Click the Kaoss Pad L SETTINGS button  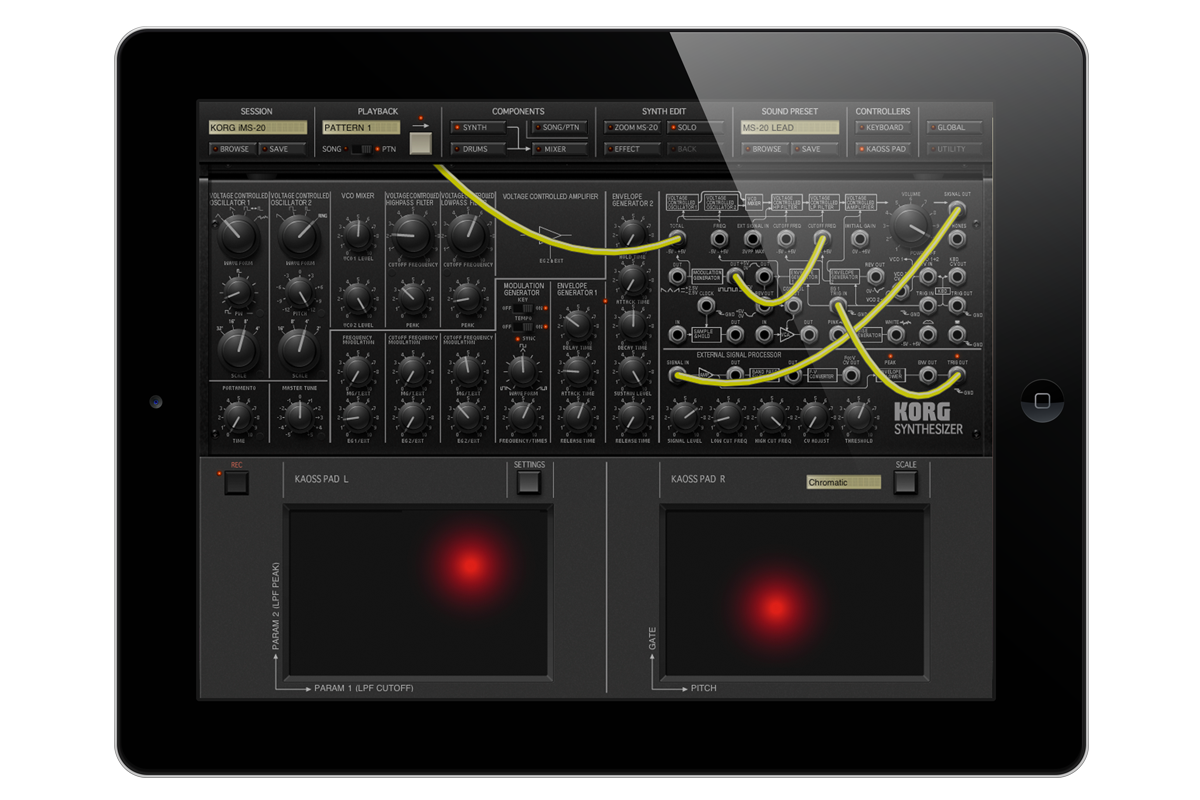pyautogui.click(x=528, y=483)
